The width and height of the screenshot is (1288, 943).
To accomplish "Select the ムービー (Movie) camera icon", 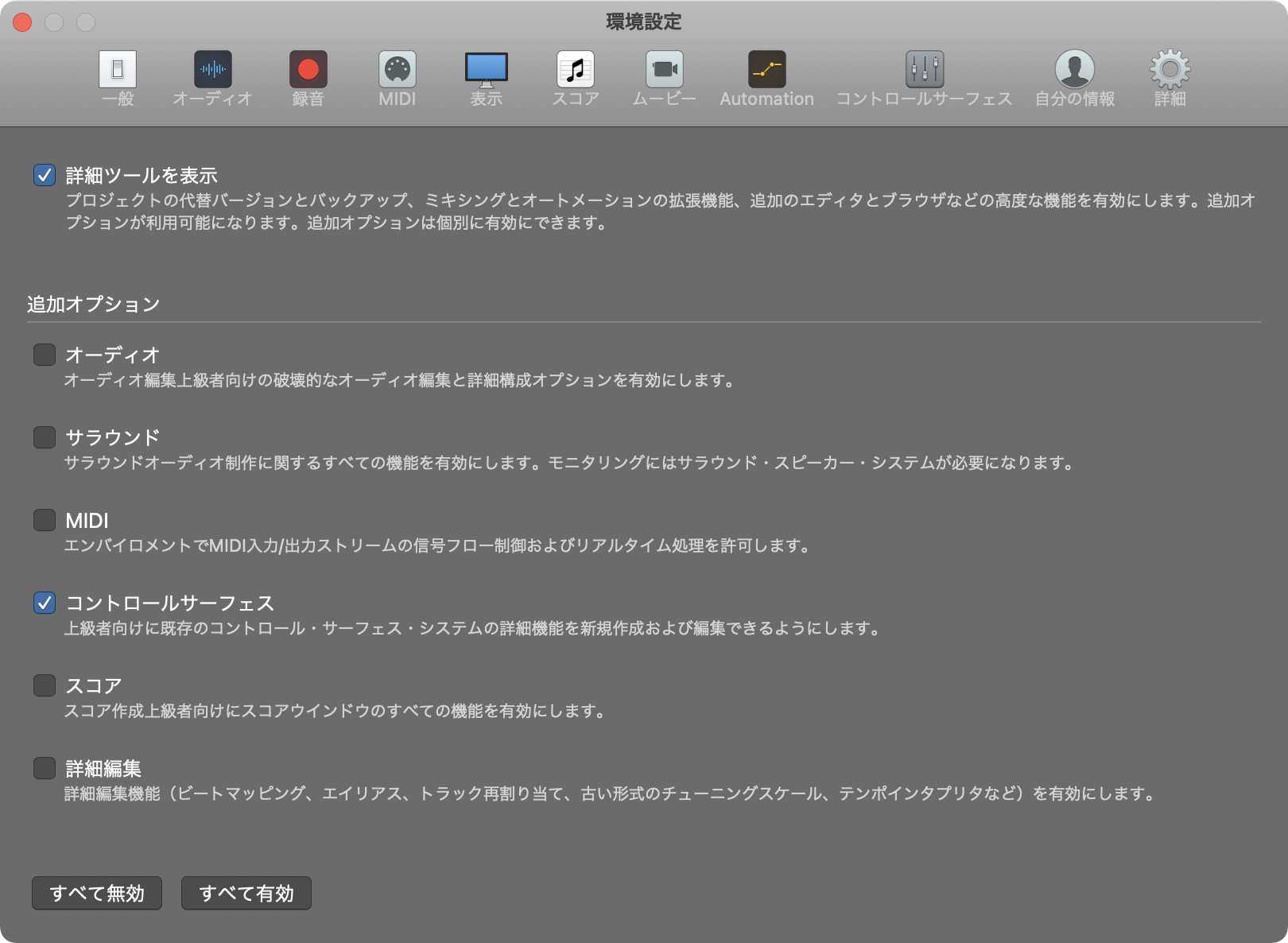I will 665,70.
